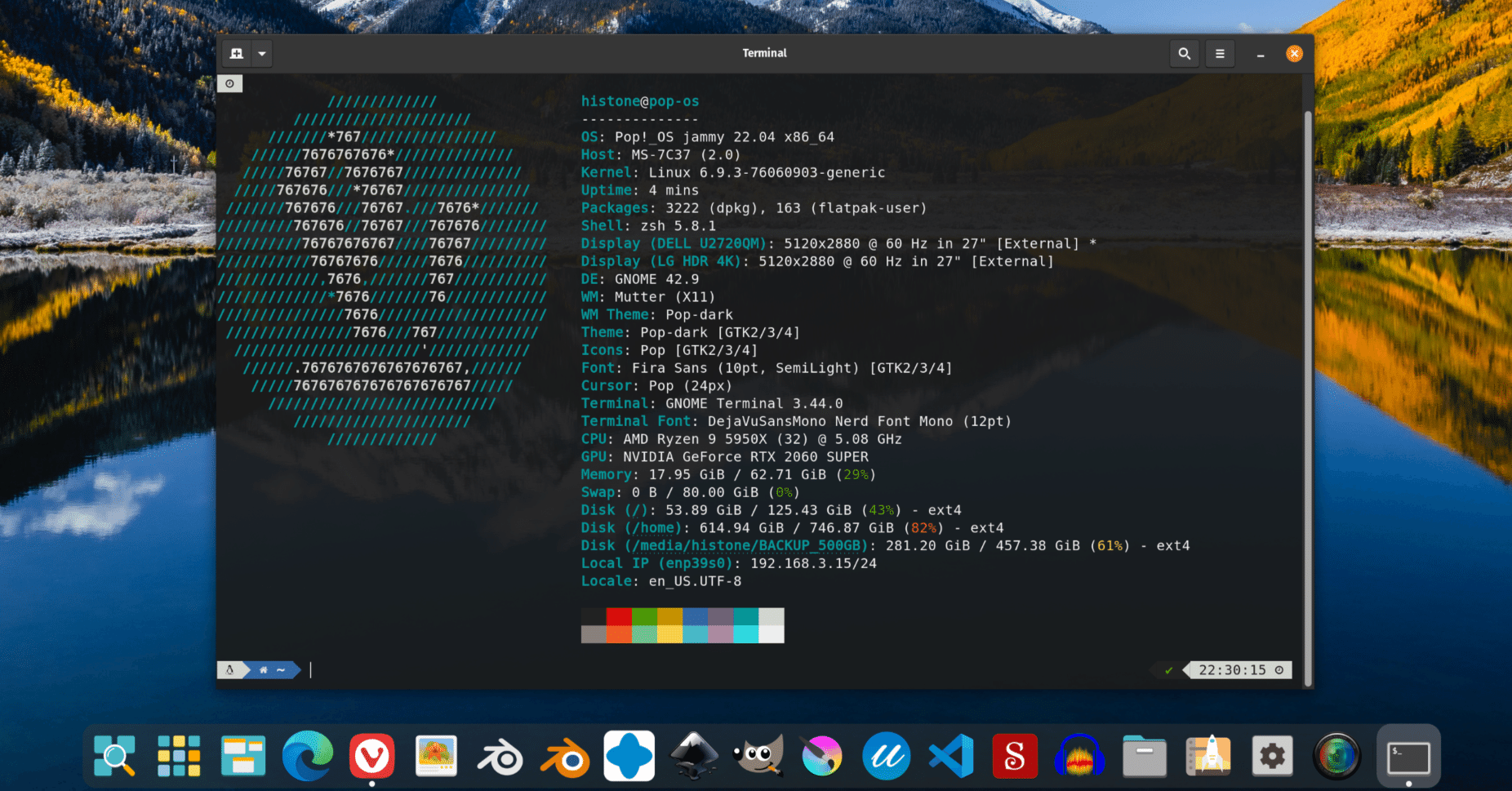
Task: Click the DE line 'GNOME 42.9'
Action: tap(640, 279)
